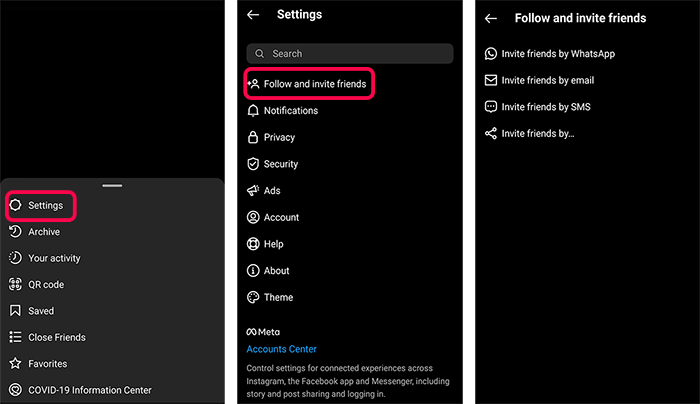Click the QR code icon
The width and height of the screenshot is (700, 404).
tap(15, 284)
